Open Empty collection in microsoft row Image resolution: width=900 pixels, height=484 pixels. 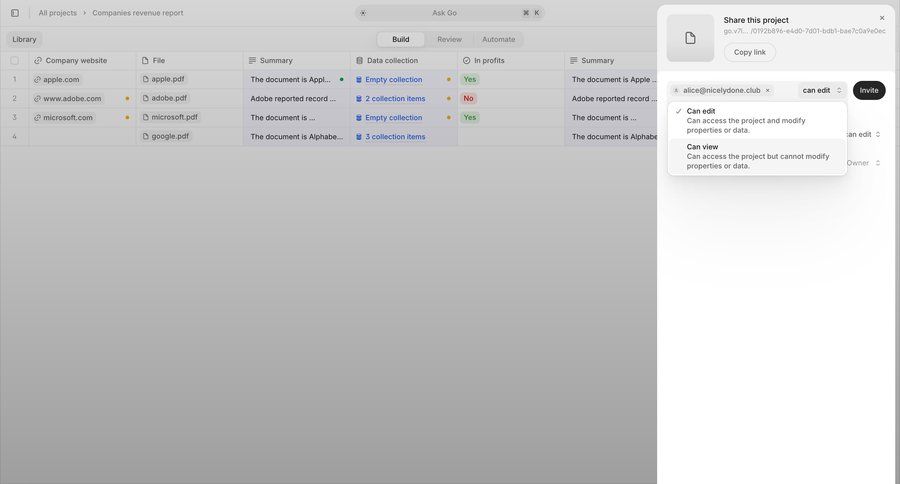pyautogui.click(x=389, y=117)
